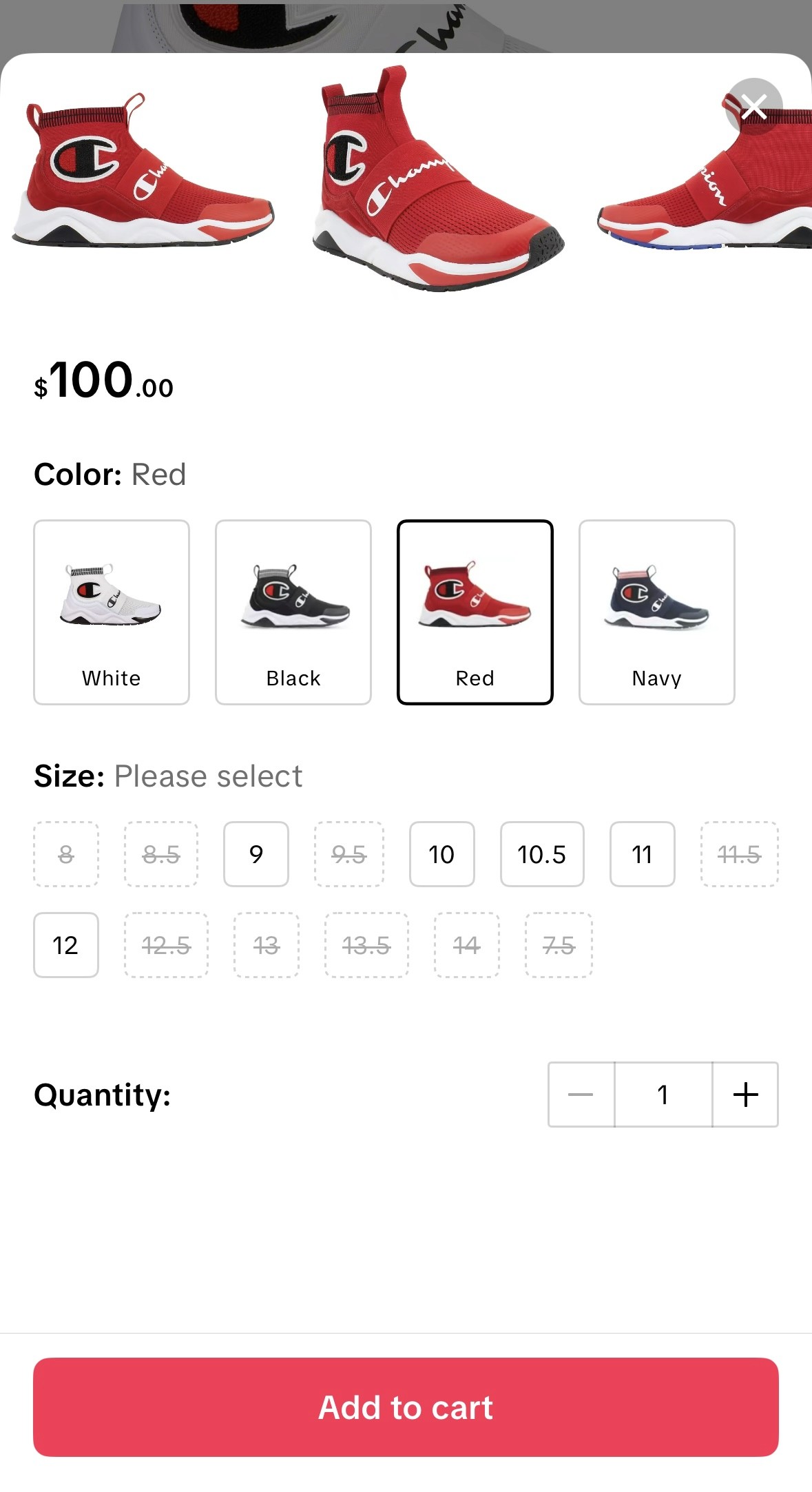Choose size 10.5
The height and width of the screenshot is (1492, 812).
(542, 855)
